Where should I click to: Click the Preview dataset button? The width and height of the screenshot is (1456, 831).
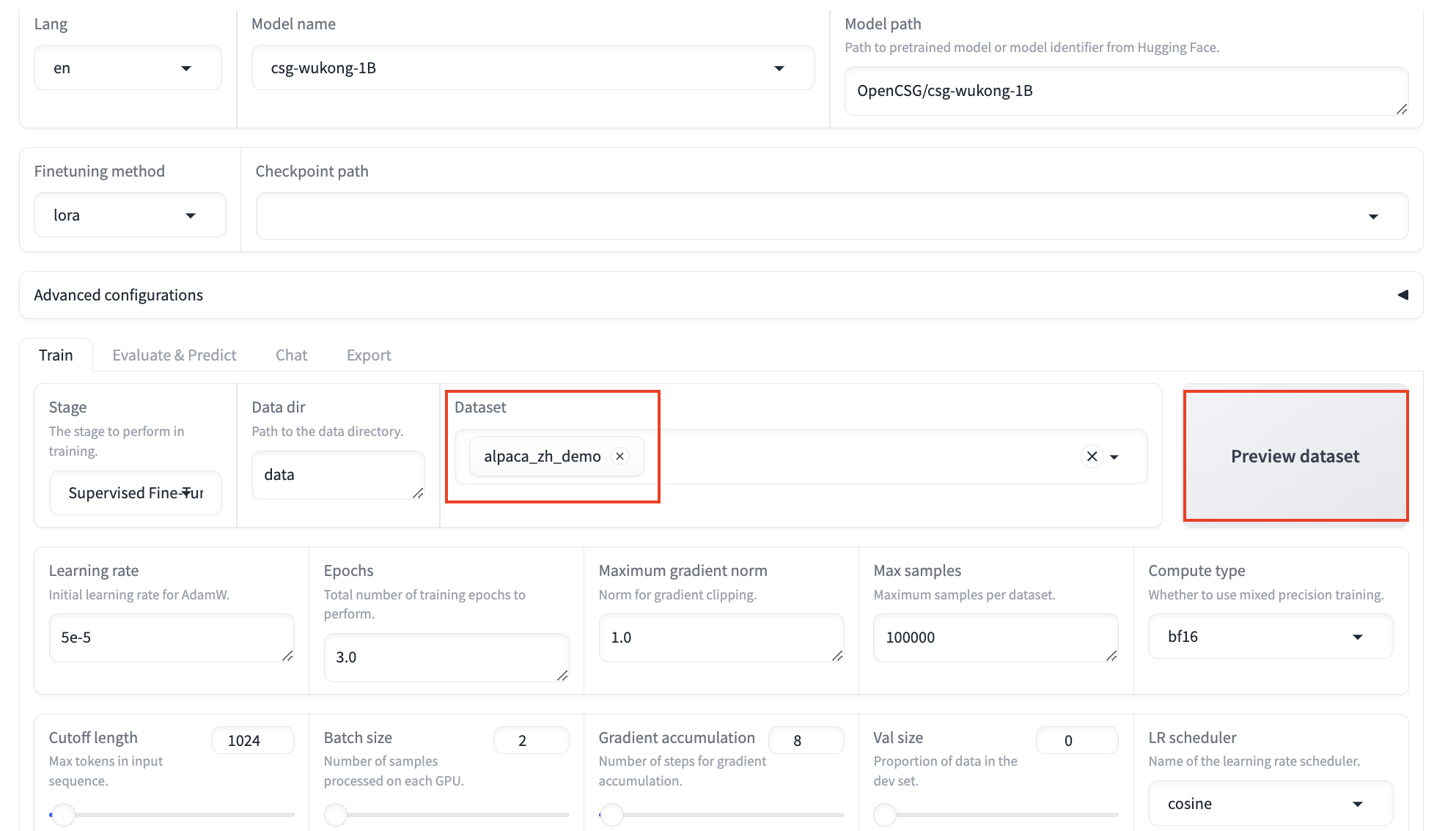pos(1295,456)
